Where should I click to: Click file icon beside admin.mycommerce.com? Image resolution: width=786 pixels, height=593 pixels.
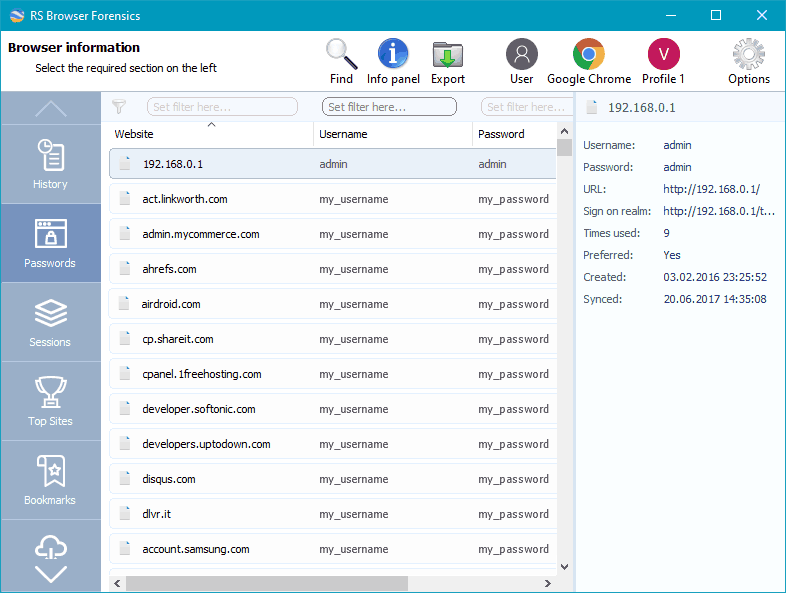pos(125,233)
